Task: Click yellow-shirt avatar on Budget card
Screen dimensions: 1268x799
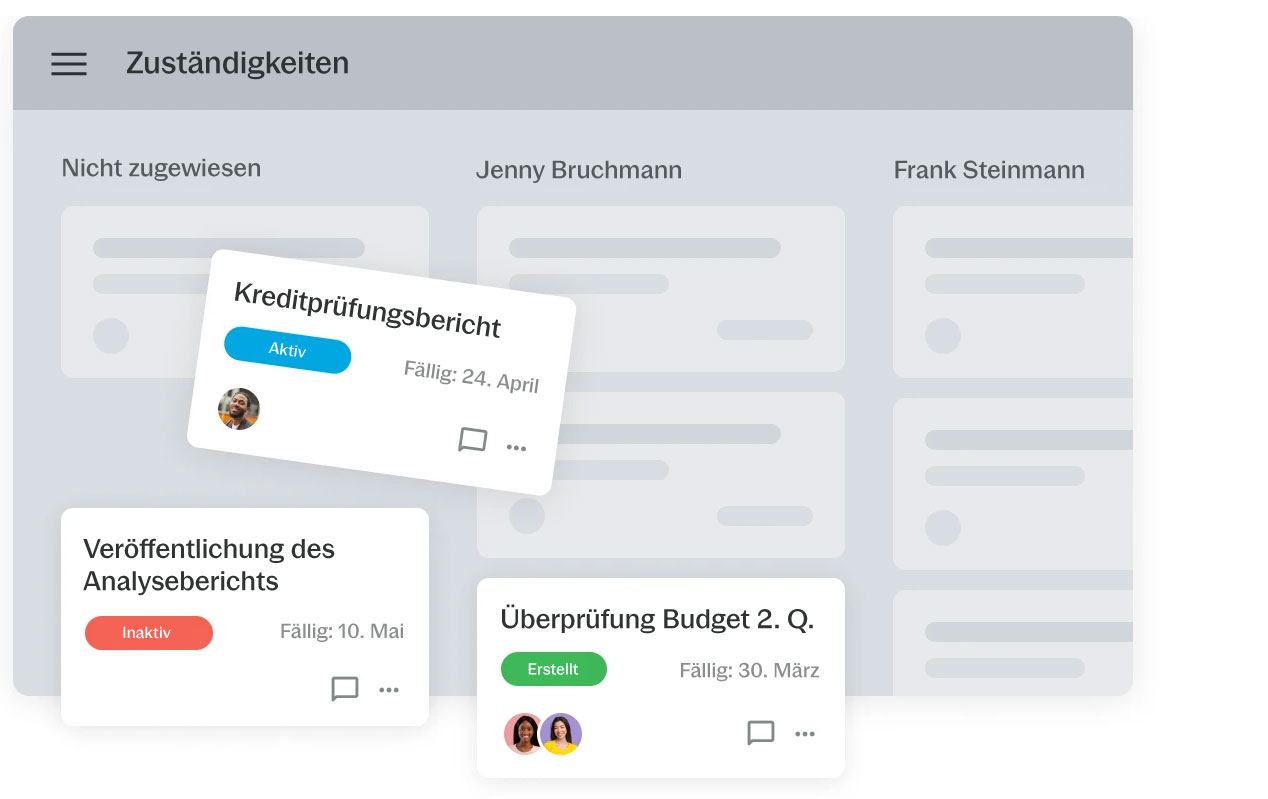Action: point(561,734)
